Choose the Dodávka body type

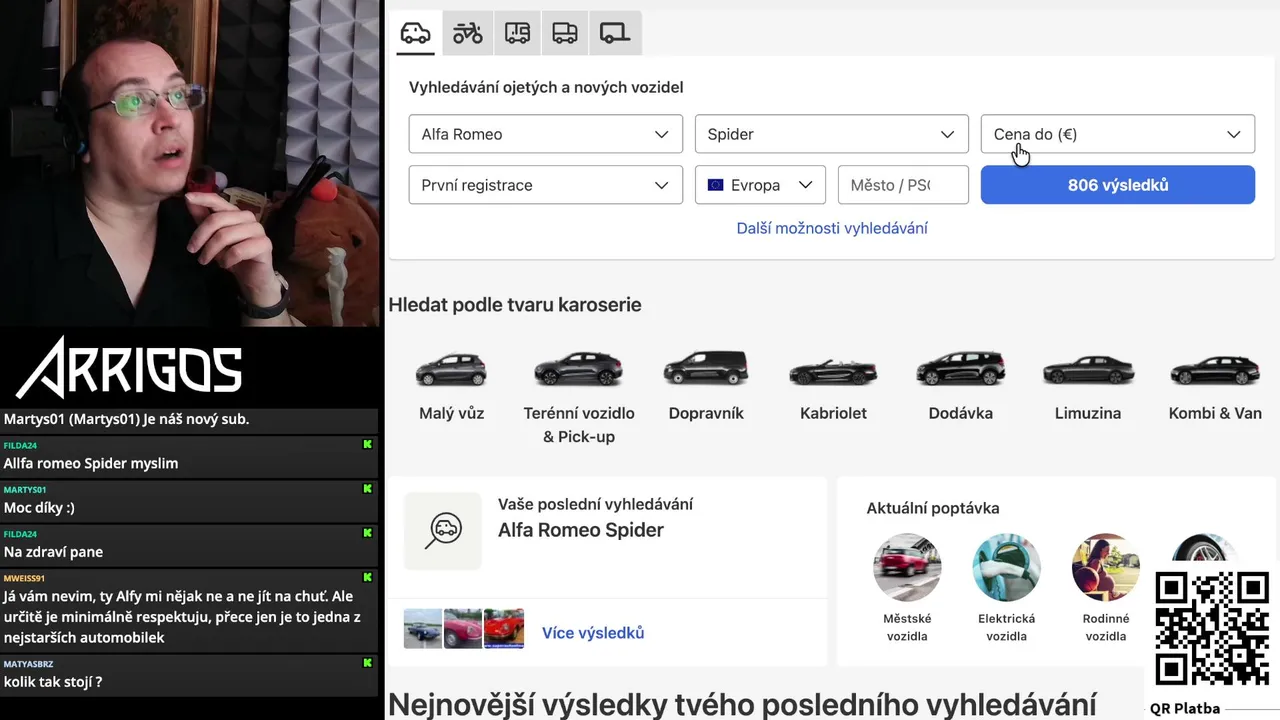point(961,385)
